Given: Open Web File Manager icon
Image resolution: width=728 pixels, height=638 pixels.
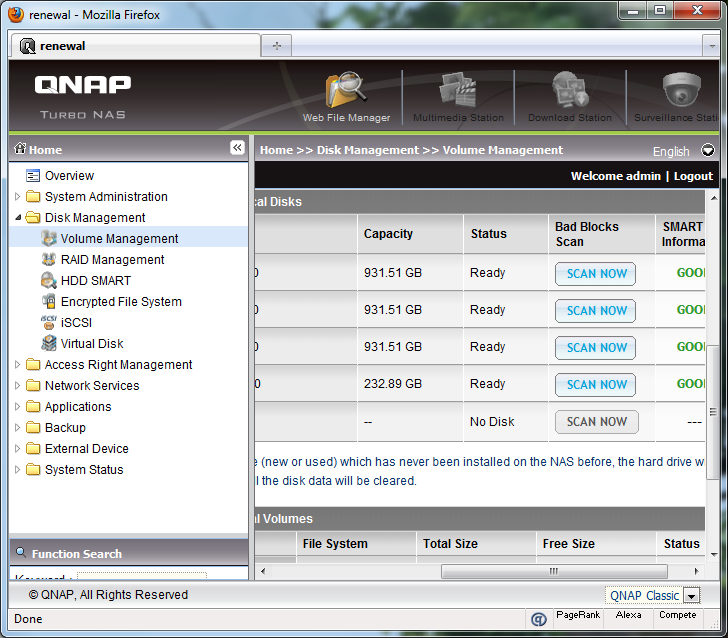Looking at the screenshot, I should coord(346,92).
